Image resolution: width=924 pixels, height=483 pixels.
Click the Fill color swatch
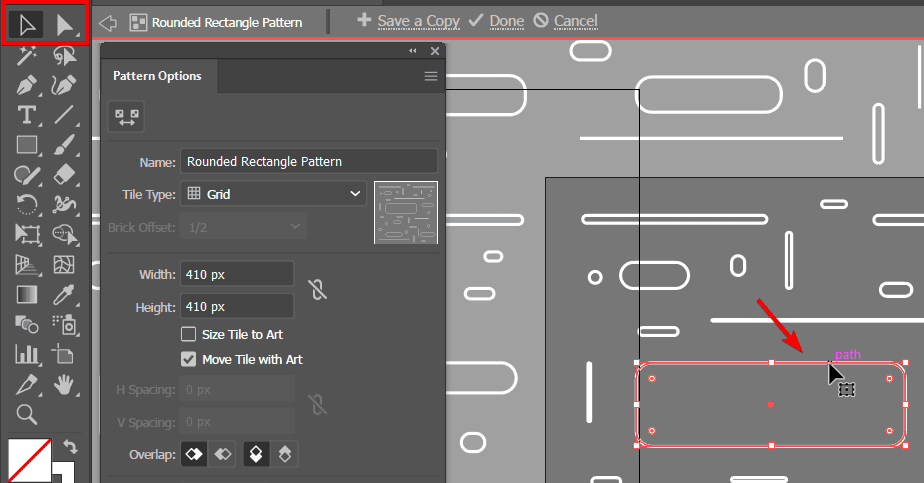pyautogui.click(x=30, y=460)
